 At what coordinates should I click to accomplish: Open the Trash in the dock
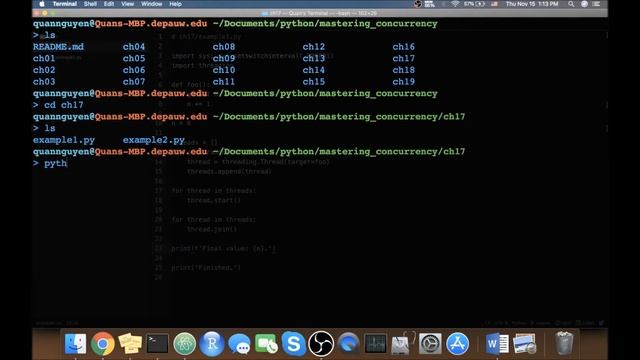click(x=564, y=343)
